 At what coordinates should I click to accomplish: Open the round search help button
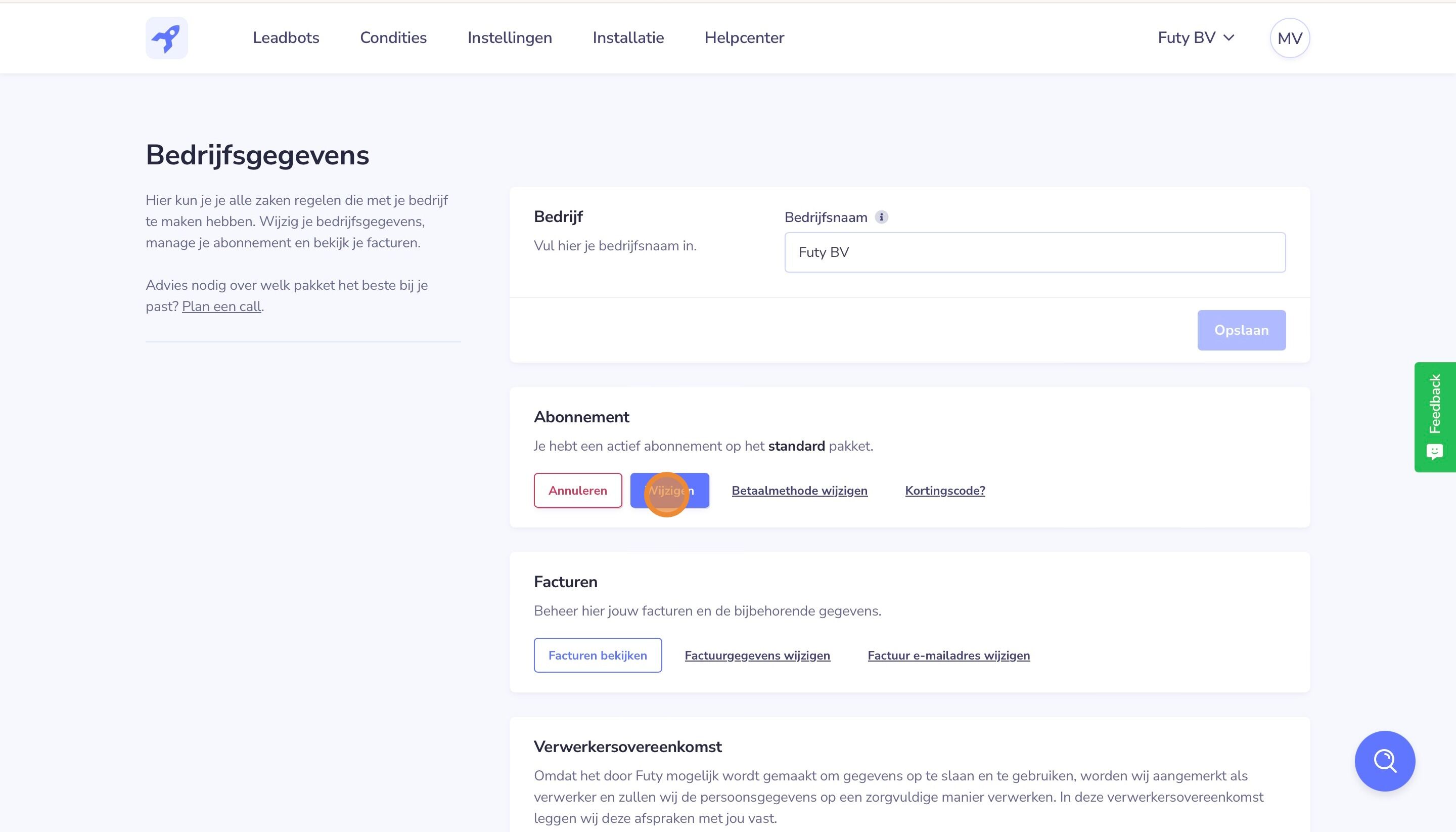point(1384,761)
